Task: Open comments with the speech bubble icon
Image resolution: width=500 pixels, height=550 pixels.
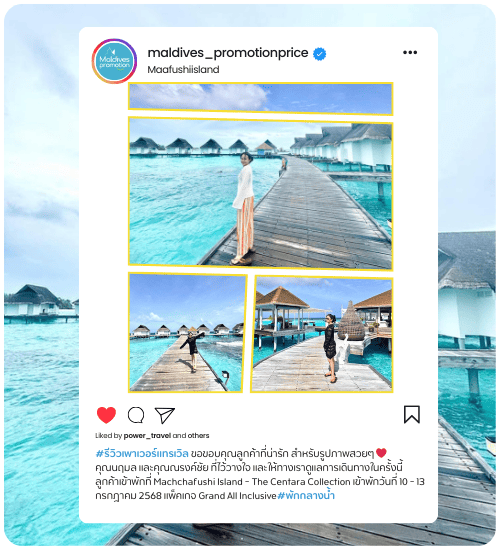Action: (136, 415)
